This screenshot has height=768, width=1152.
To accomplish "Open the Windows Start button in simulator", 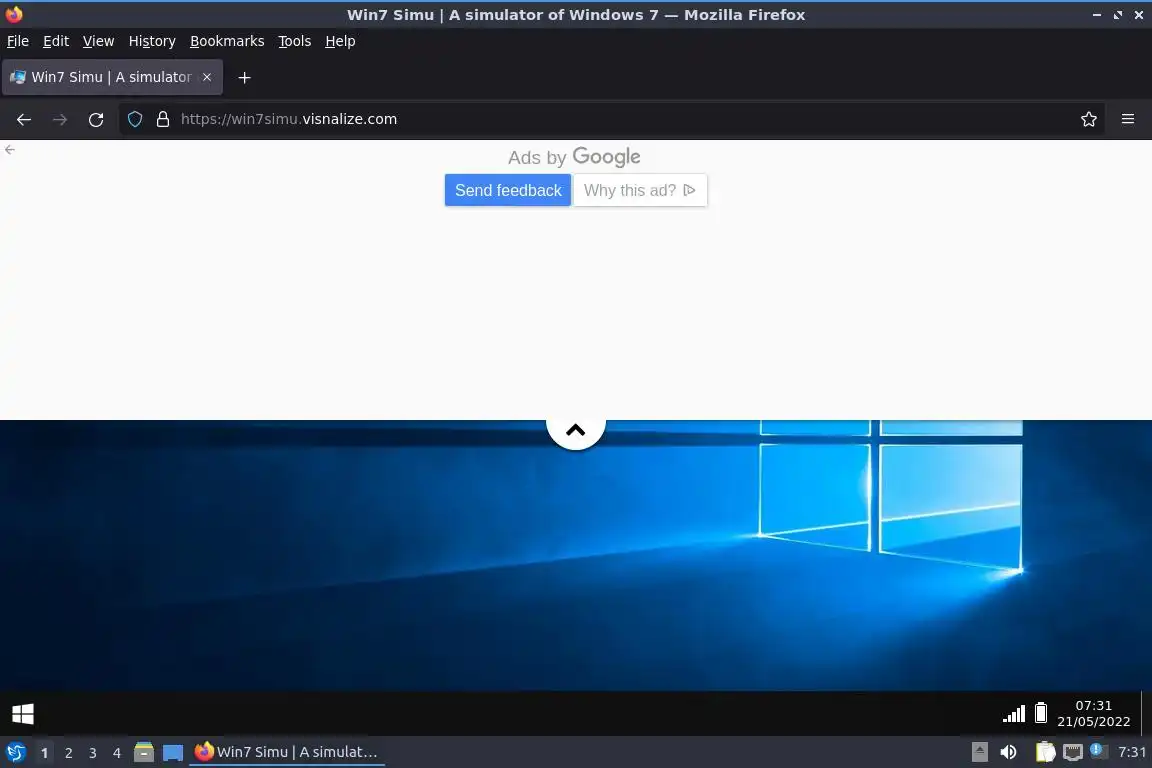I will (x=23, y=714).
